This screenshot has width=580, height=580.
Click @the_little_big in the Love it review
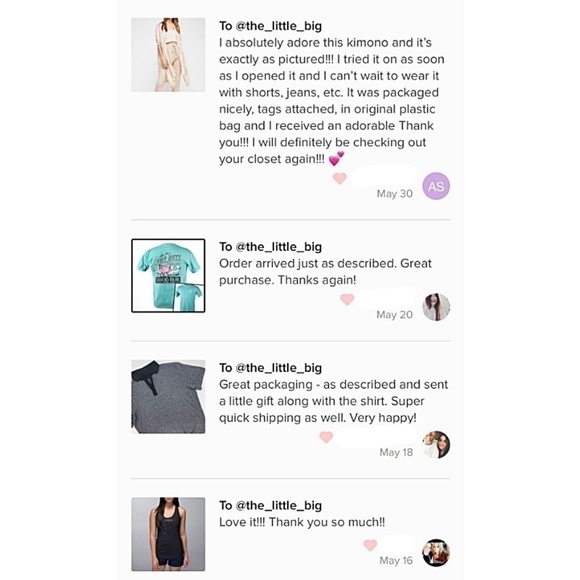coord(279,506)
